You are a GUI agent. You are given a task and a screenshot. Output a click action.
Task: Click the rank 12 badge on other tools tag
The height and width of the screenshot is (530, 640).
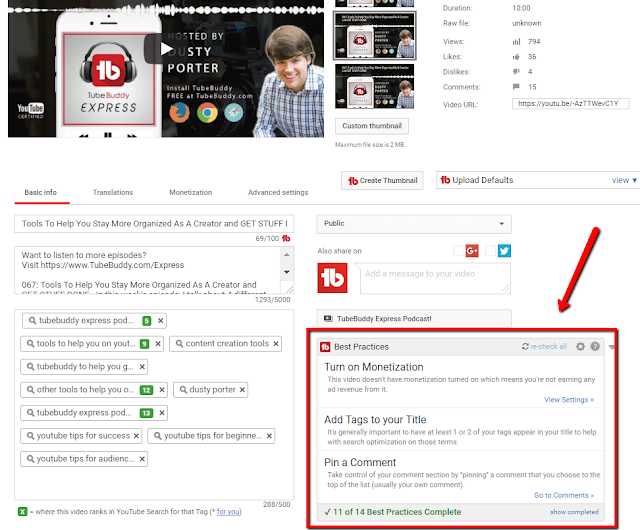click(x=146, y=390)
